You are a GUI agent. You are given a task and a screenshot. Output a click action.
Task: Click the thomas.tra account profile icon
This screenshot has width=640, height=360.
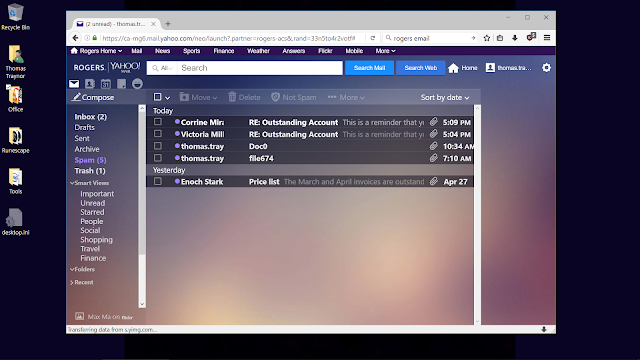click(490, 68)
